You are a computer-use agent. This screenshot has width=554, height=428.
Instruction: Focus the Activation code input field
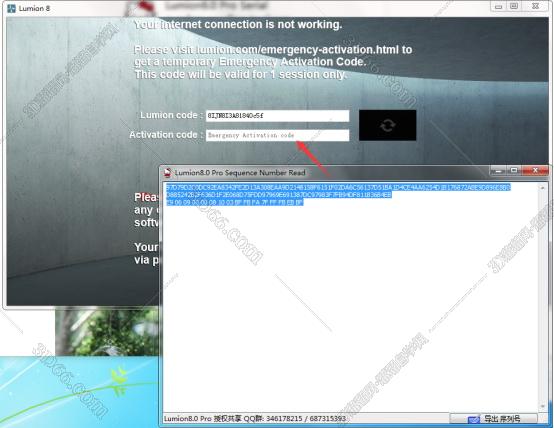click(x=277, y=135)
